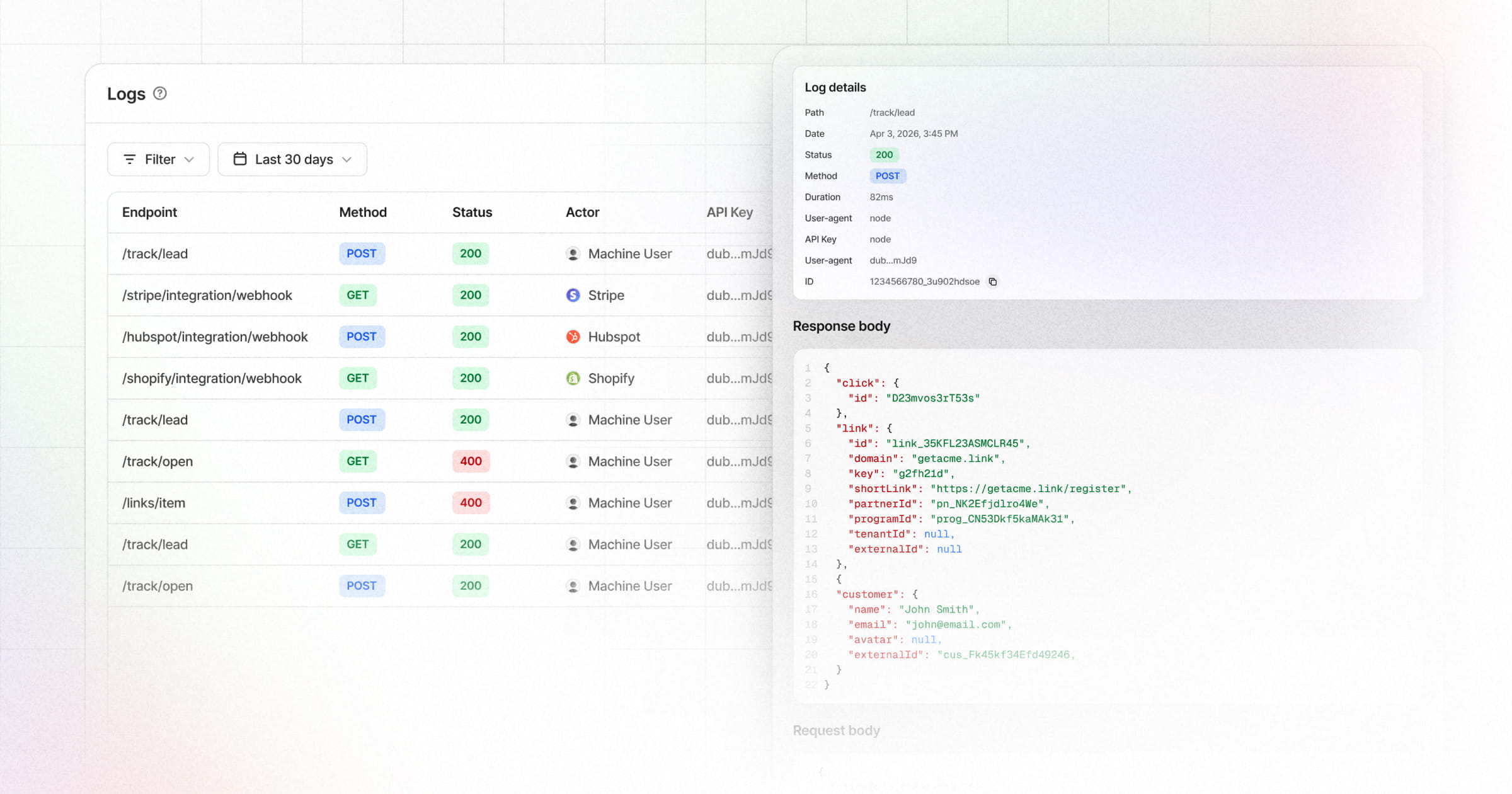The height and width of the screenshot is (794, 1512).
Task: Click the Logs page title
Action: tap(126, 94)
